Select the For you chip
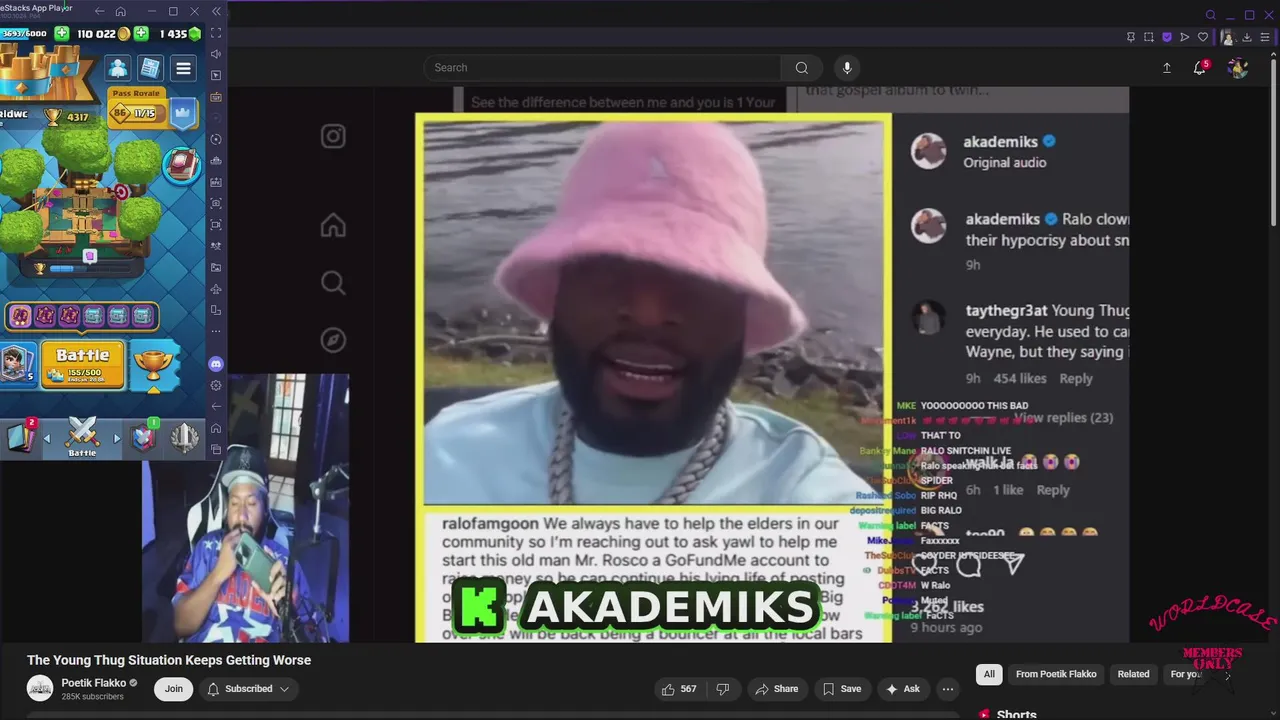This screenshot has height=720, width=1280. [1186, 674]
